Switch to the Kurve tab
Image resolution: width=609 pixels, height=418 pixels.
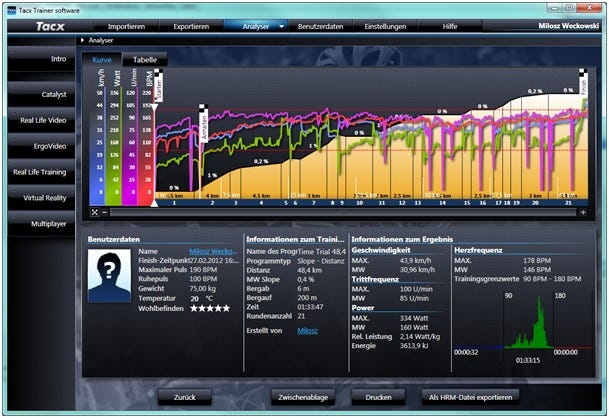coord(102,60)
